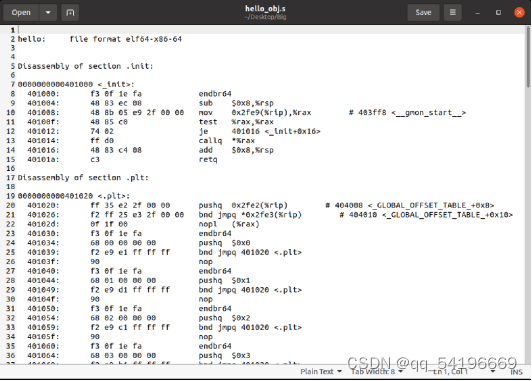The width and height of the screenshot is (532, 381).
Task: Click the vertical scrollbar handle
Action: point(528,57)
